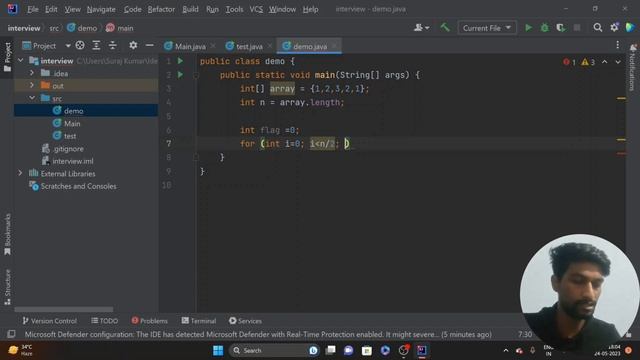
Task: Open the code with me user icon
Action: click(x=421, y=28)
